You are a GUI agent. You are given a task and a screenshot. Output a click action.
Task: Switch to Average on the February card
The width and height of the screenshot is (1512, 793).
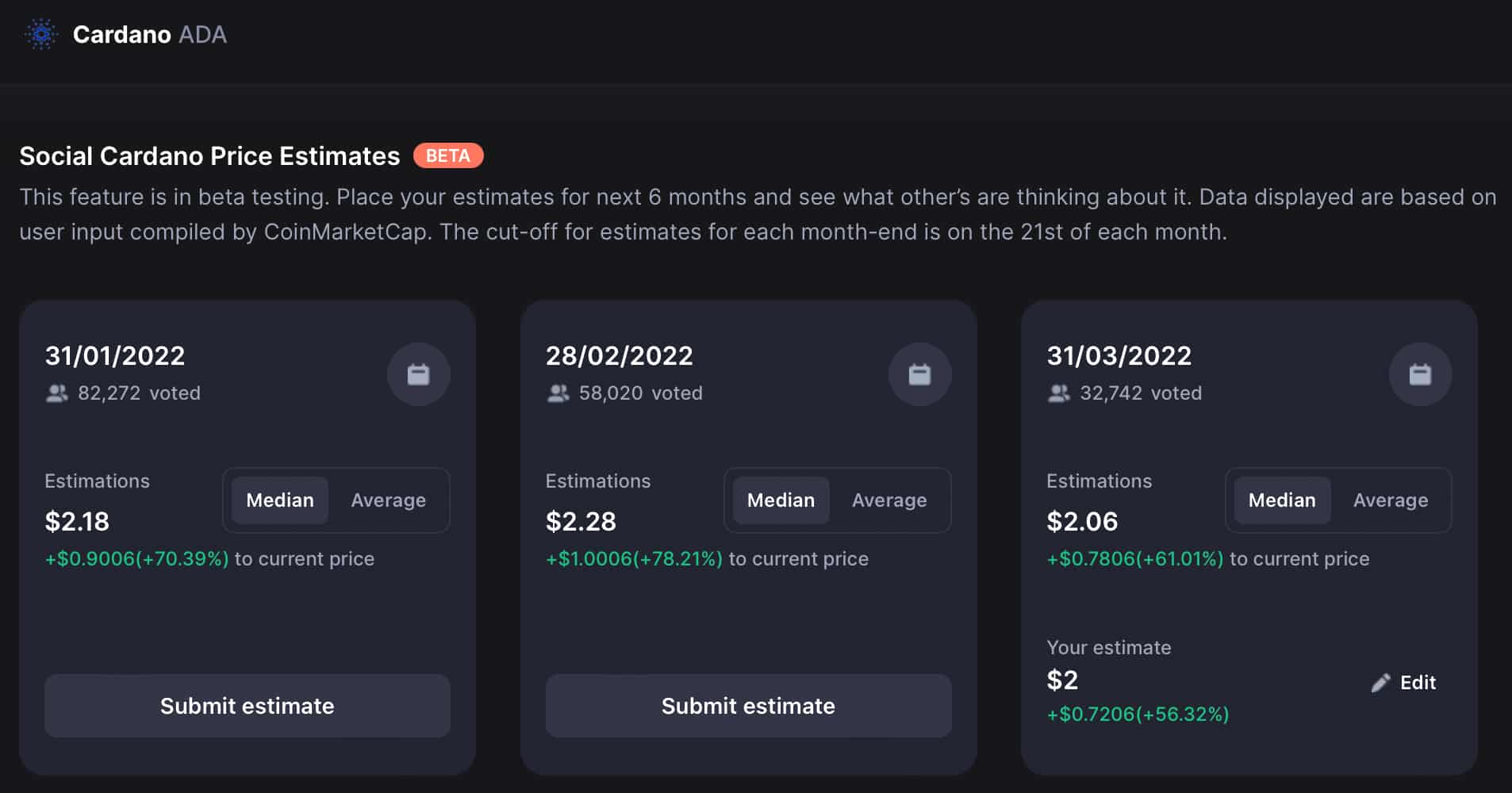point(889,500)
